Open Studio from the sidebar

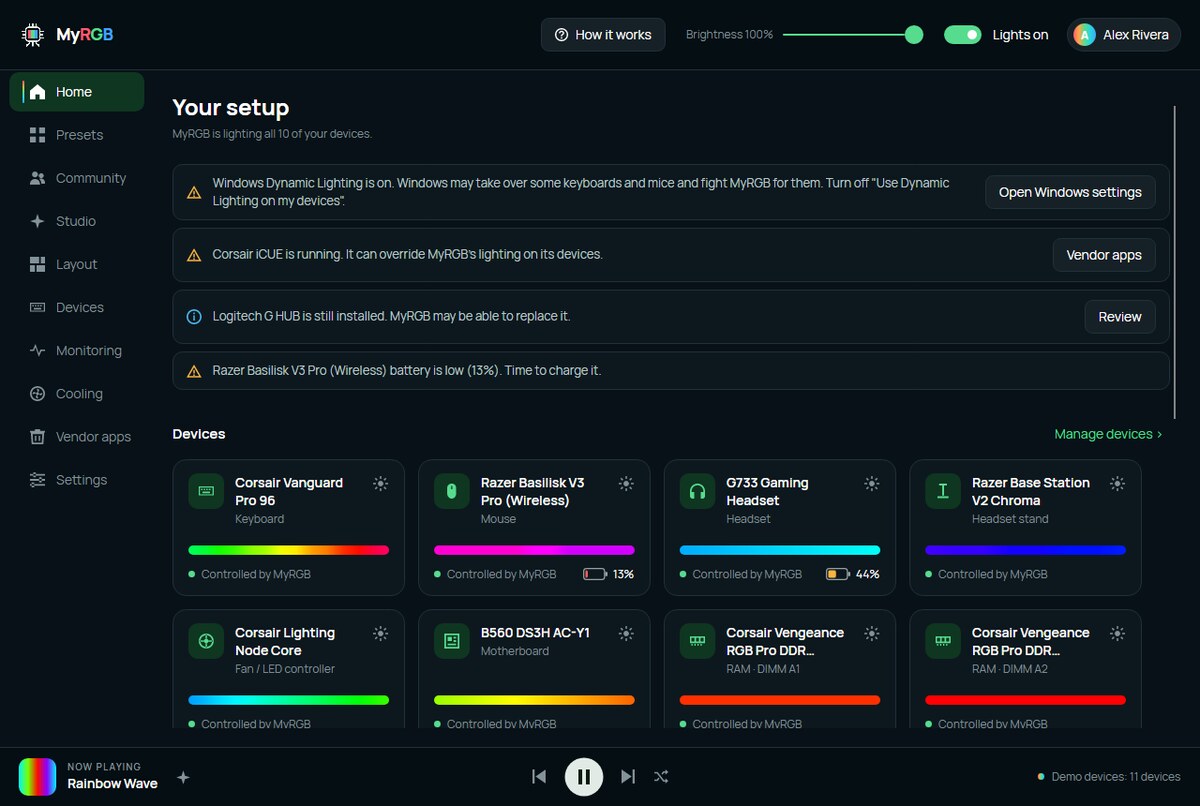(77, 221)
